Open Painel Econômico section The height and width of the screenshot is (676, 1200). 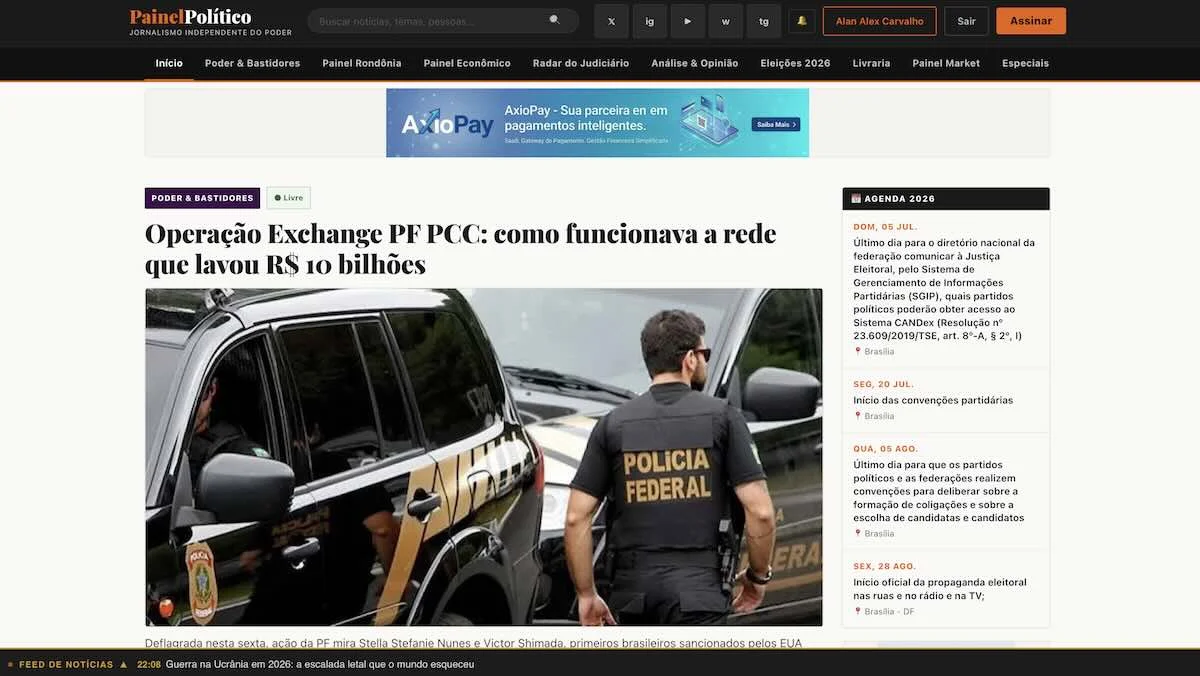(x=467, y=63)
